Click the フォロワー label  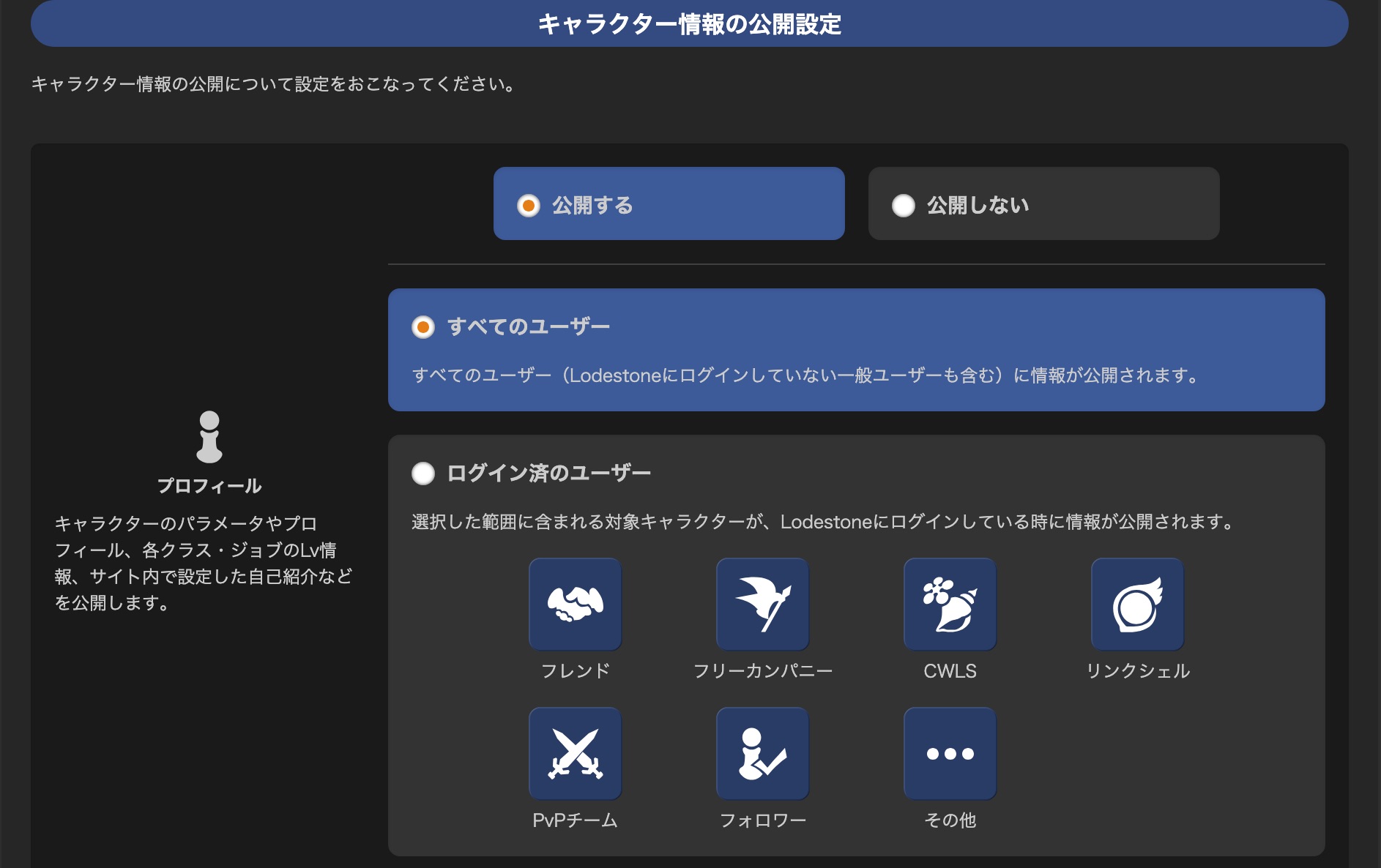coord(763,820)
